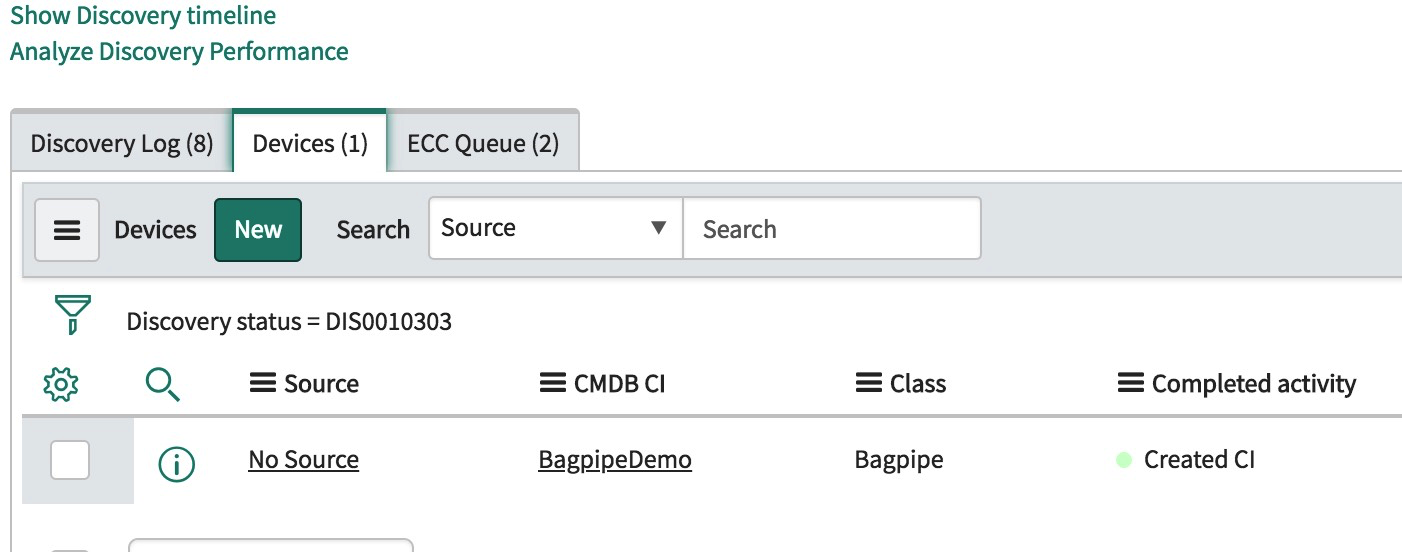Open CMDB CI column options menu icon
The width and height of the screenshot is (1402, 552).
[553, 384]
